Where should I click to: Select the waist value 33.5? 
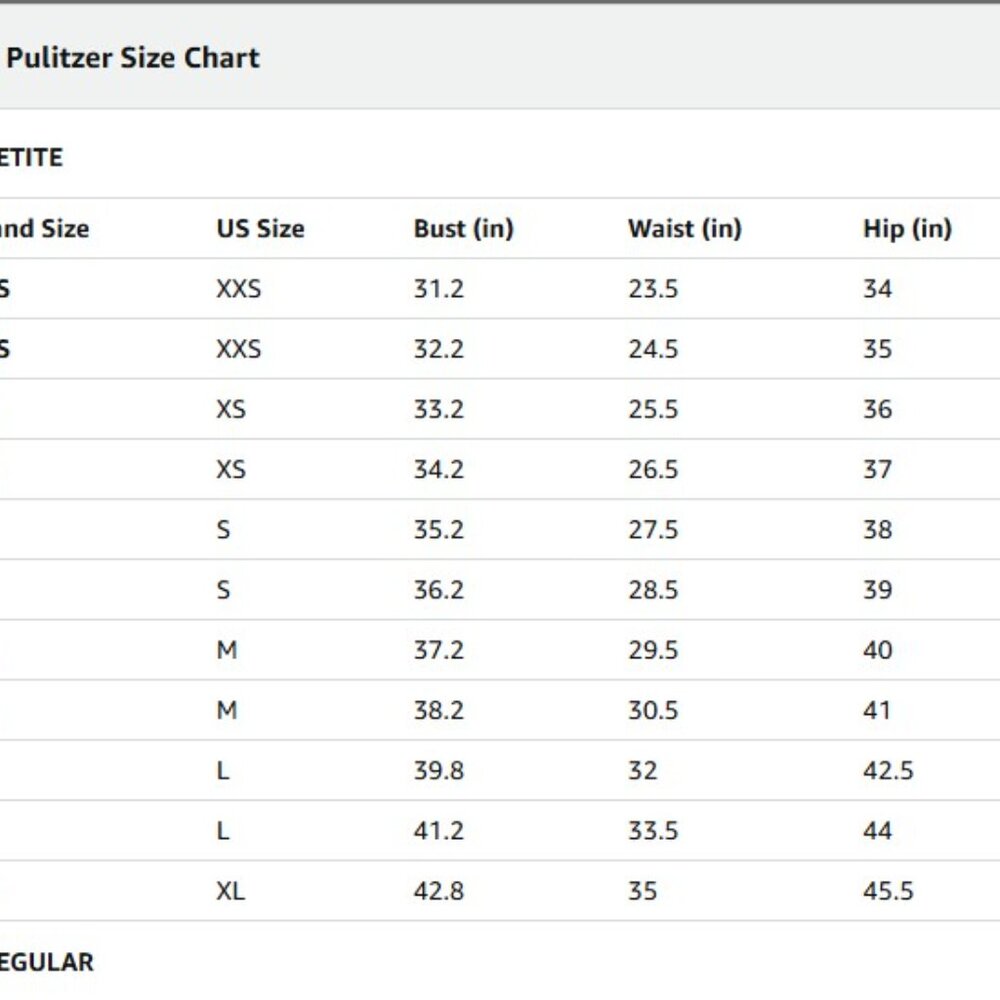(x=652, y=830)
